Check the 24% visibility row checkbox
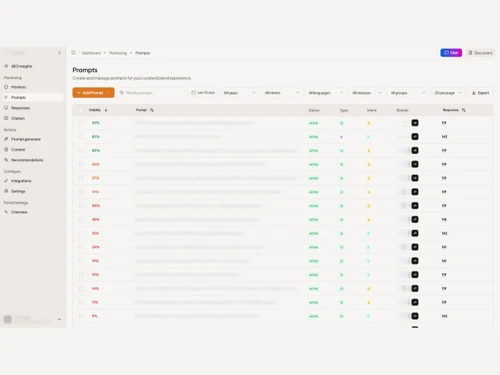 81,247
